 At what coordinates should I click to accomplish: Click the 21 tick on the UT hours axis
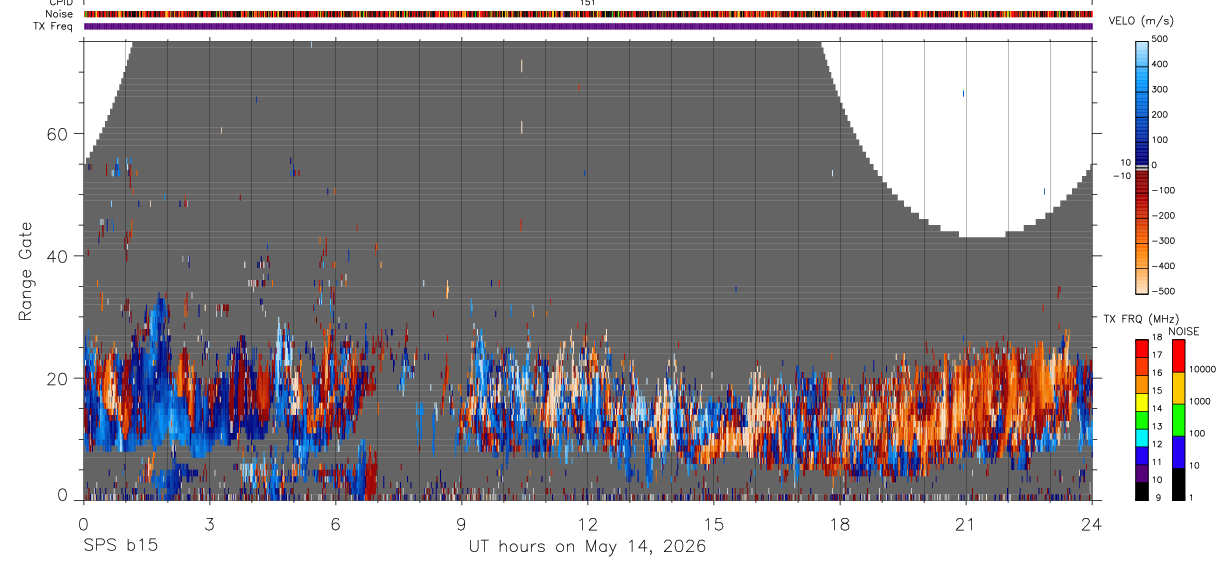(966, 523)
